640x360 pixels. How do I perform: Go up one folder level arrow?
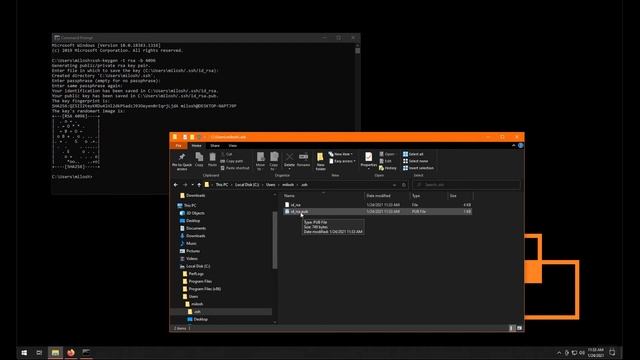click(x=199, y=185)
